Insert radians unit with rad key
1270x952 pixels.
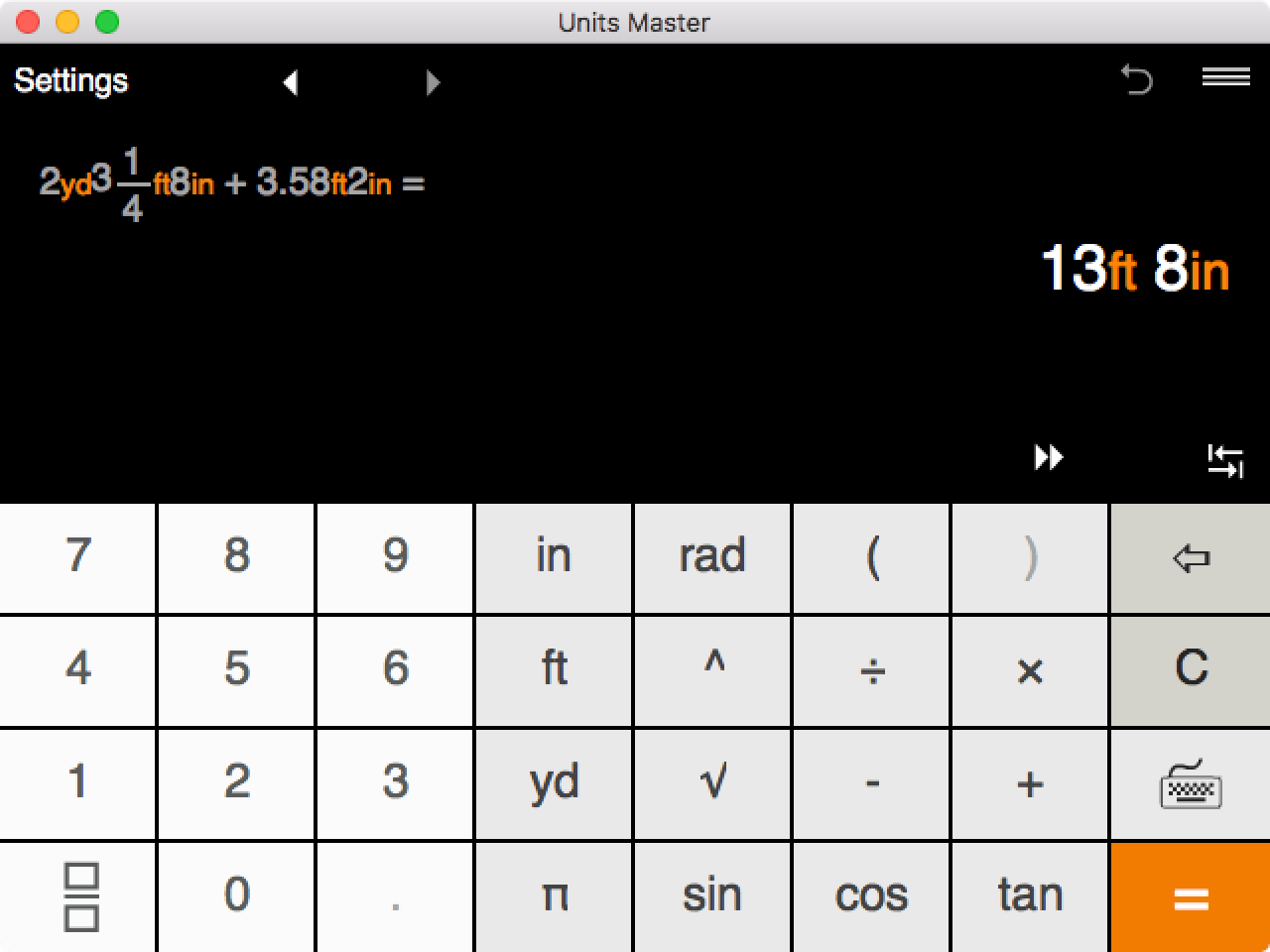(712, 558)
